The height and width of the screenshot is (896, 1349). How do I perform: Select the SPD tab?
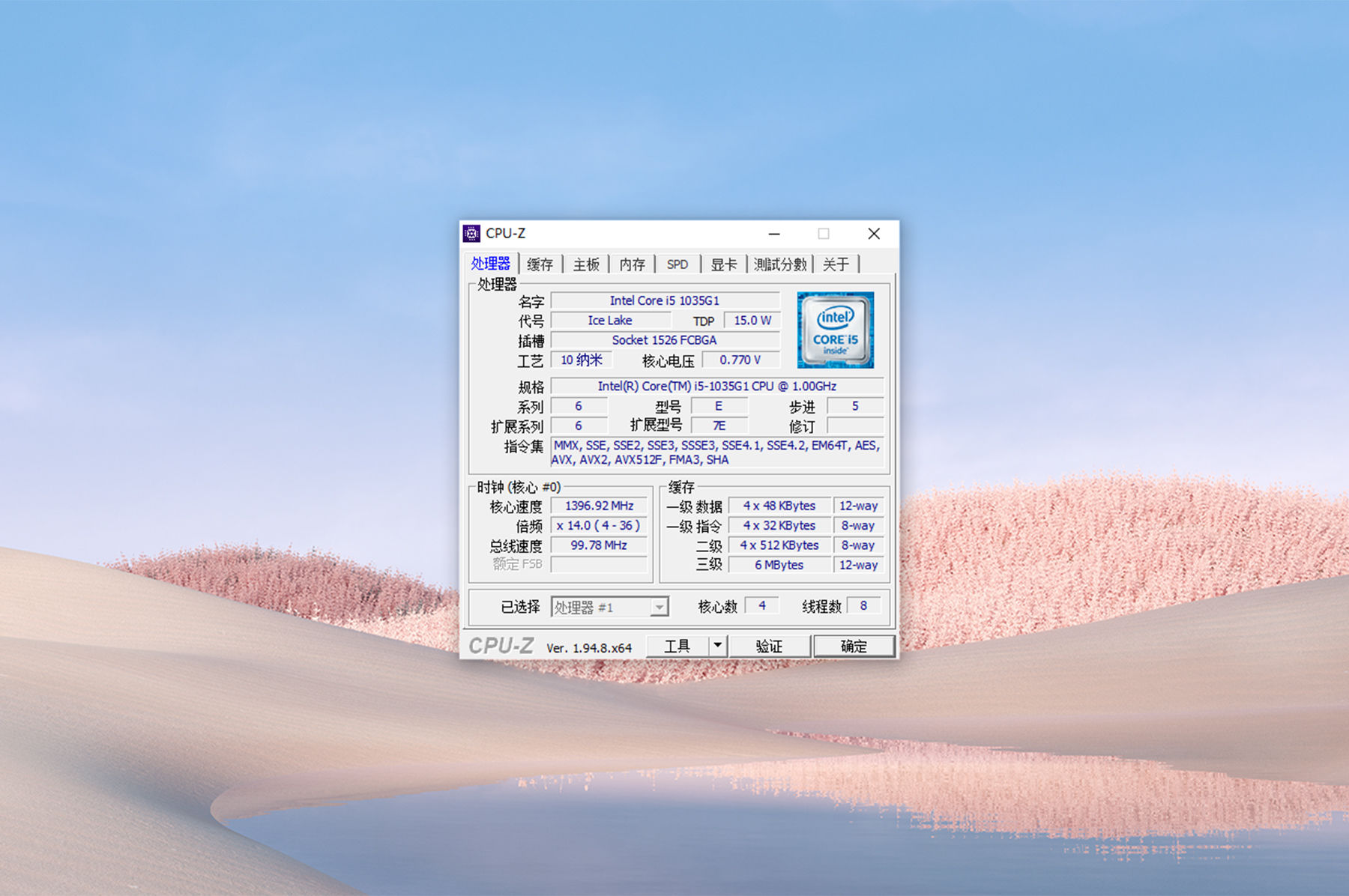[x=677, y=264]
